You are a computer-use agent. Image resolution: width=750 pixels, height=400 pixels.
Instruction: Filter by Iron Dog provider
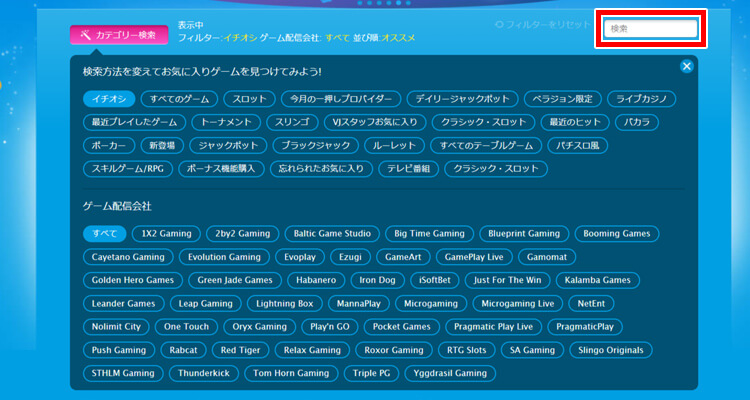tap(377, 280)
